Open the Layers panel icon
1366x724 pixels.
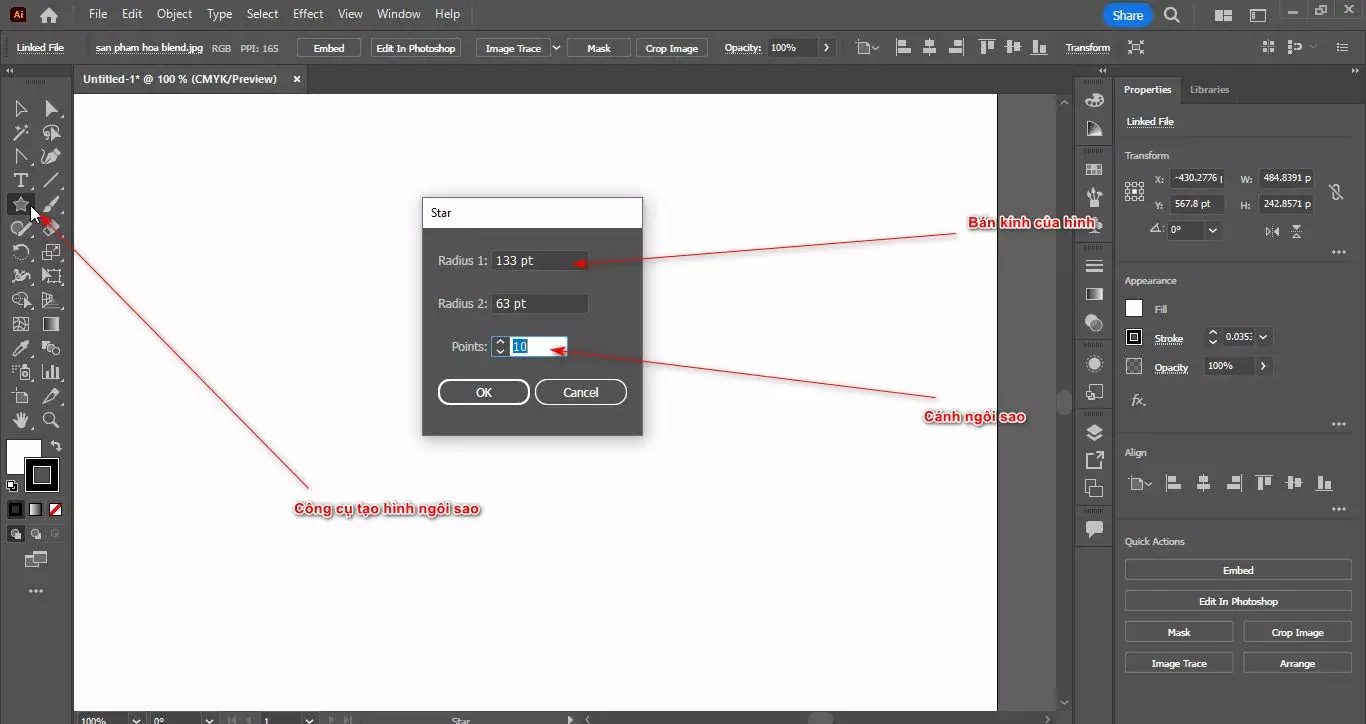[1094, 432]
